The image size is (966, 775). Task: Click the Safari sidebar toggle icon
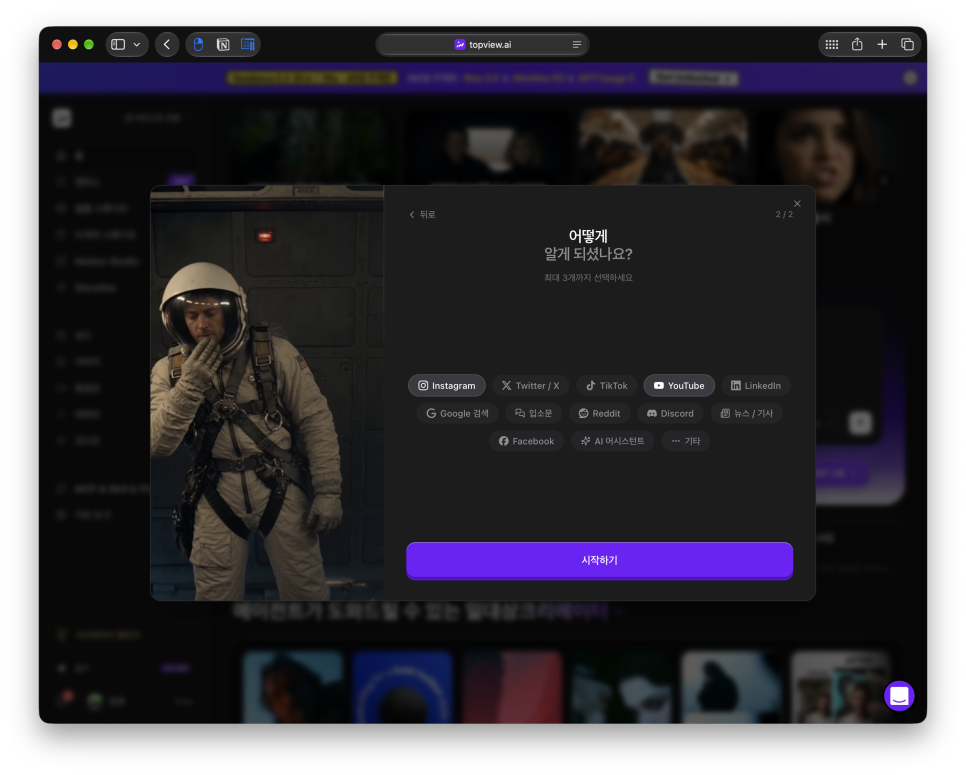[x=118, y=44]
